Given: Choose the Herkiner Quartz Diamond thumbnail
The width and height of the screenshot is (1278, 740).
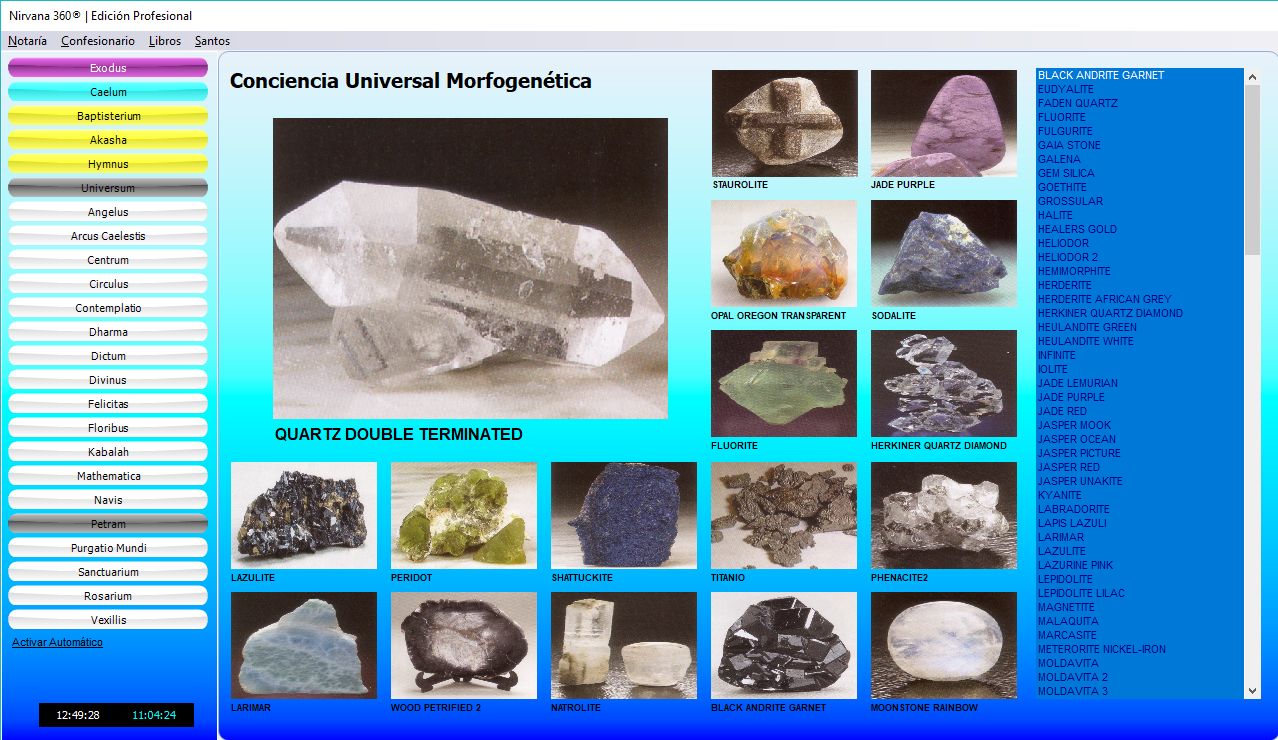Looking at the screenshot, I should [944, 383].
